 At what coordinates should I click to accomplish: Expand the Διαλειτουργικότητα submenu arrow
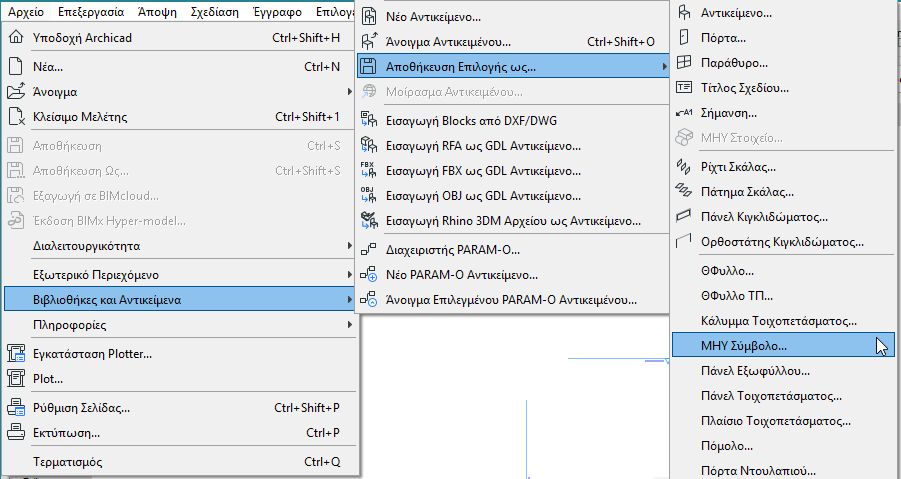349,246
